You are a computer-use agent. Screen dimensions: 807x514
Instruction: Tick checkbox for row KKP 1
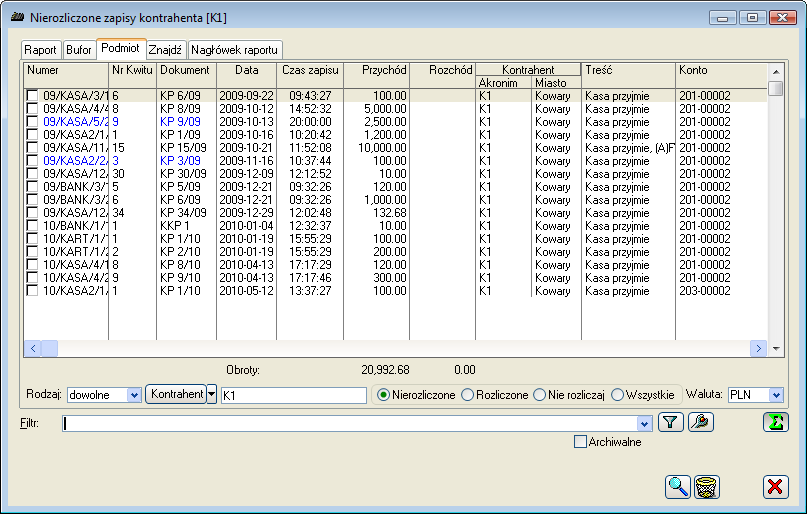(32, 225)
